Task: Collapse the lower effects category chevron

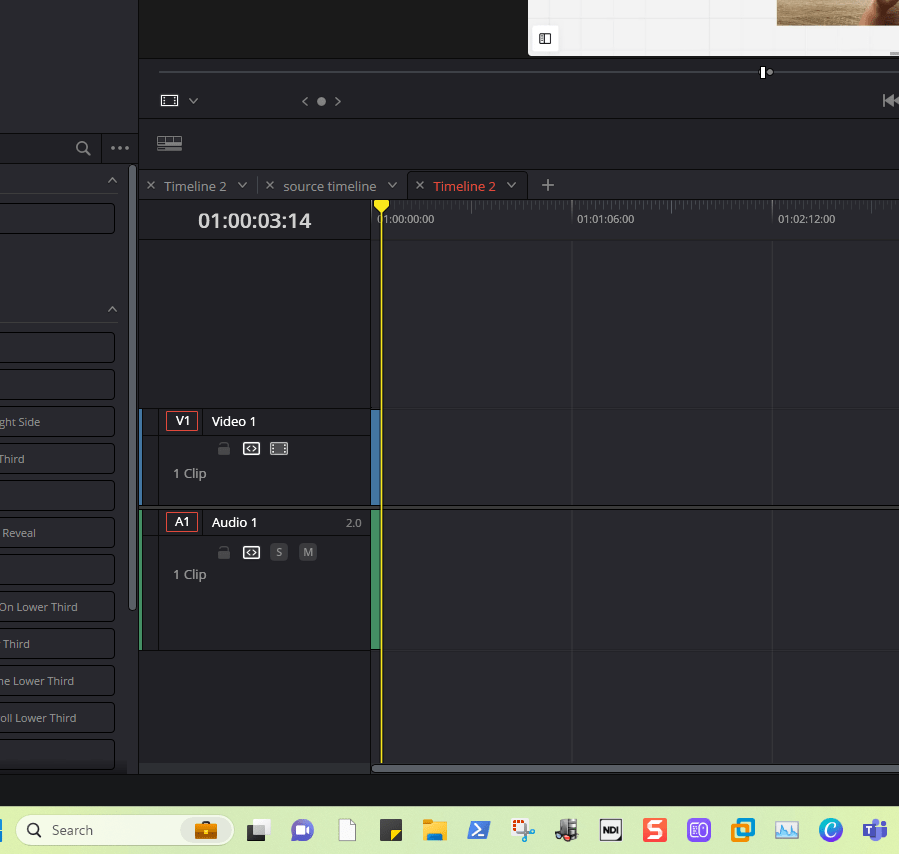Action: [112, 310]
